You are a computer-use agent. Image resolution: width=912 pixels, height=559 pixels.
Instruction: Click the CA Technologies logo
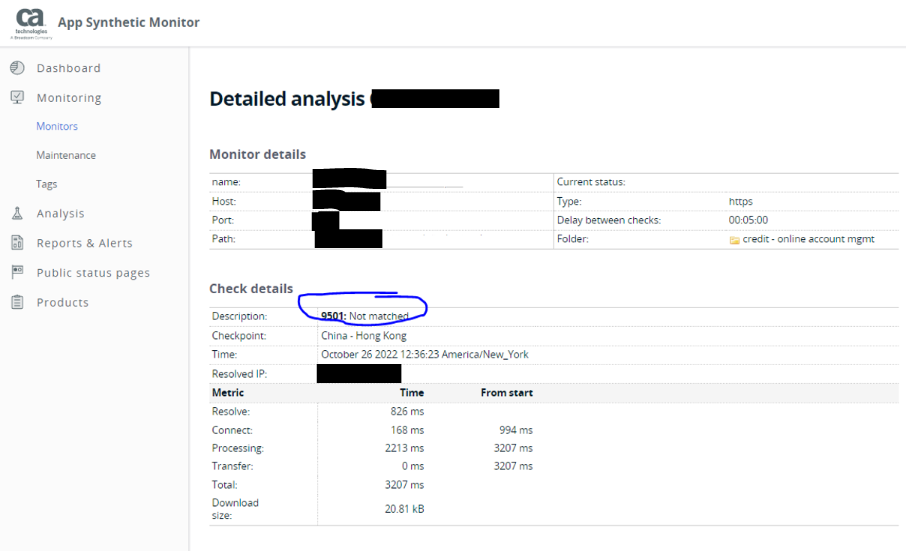coord(30,22)
